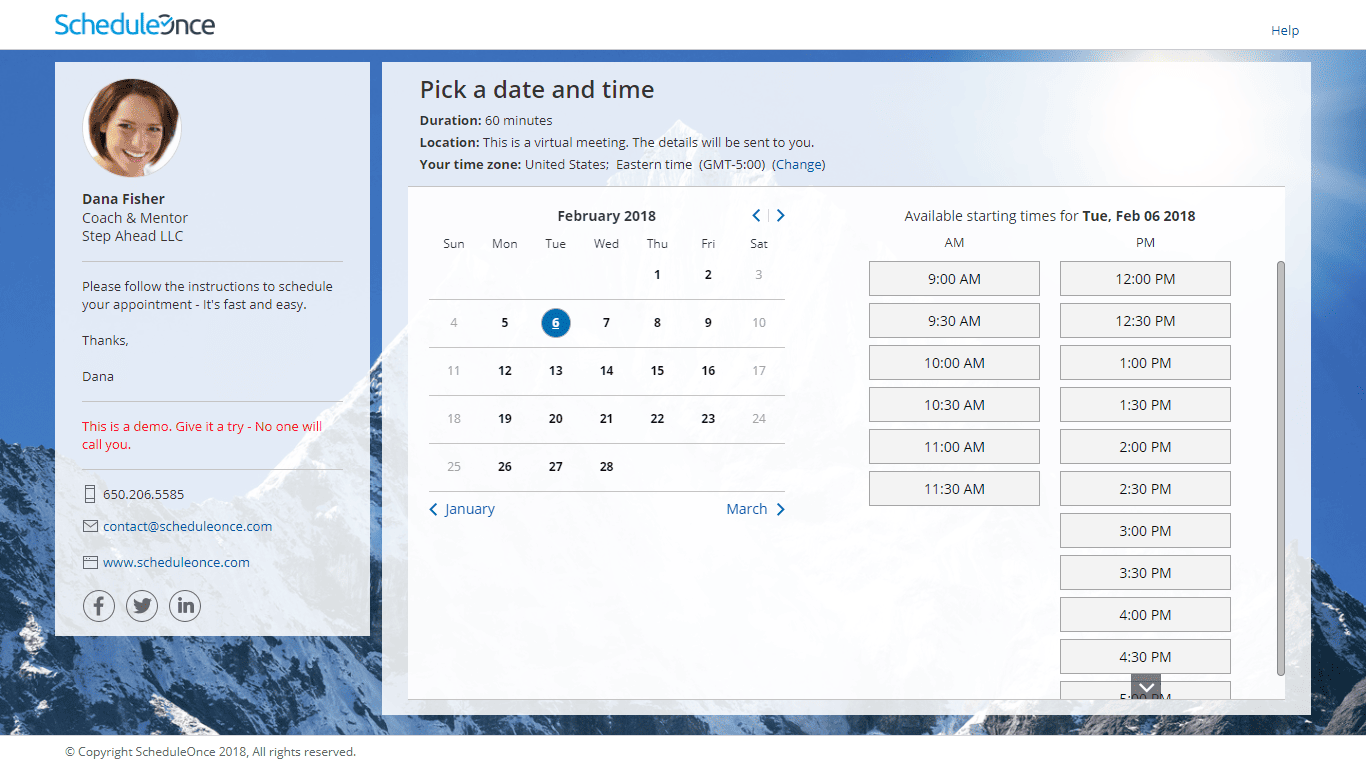Viewport: 1366px width, 768px height.
Task: Select February 23 on calendar
Action: tap(708, 418)
